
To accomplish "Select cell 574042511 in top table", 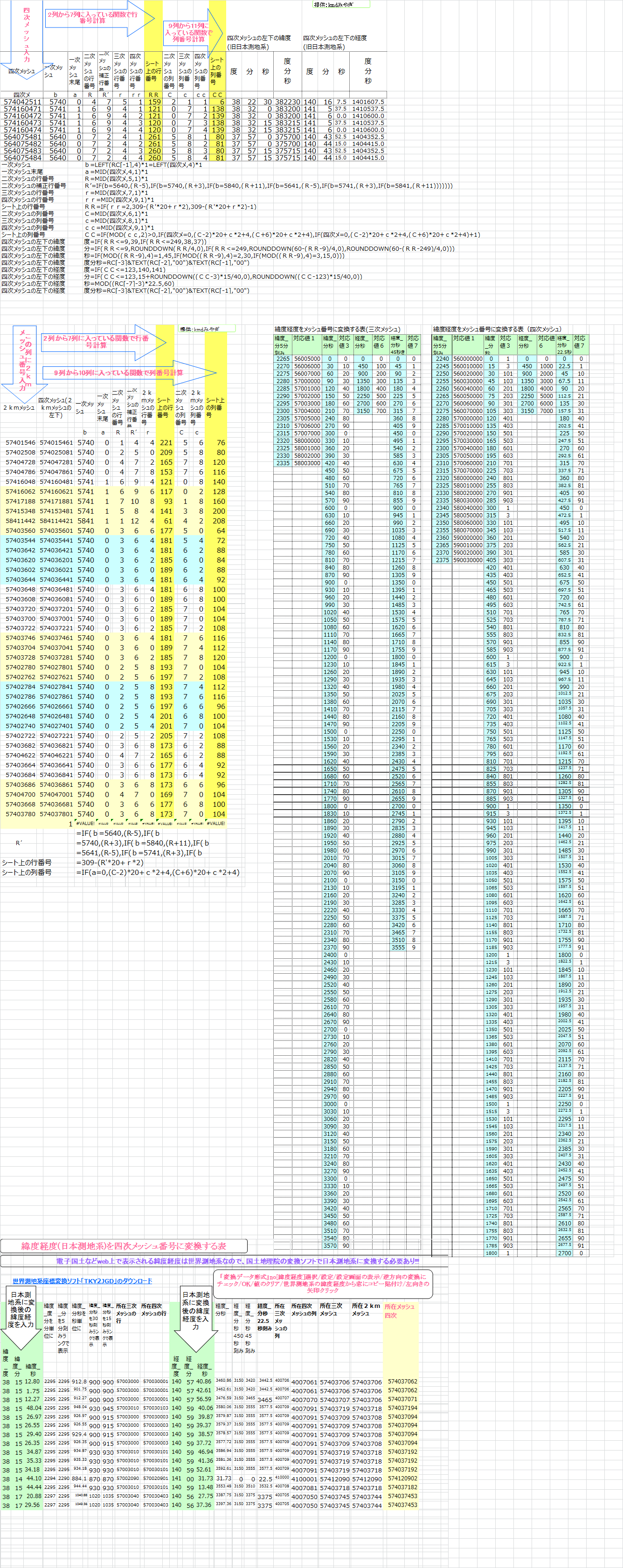I will (22, 102).
